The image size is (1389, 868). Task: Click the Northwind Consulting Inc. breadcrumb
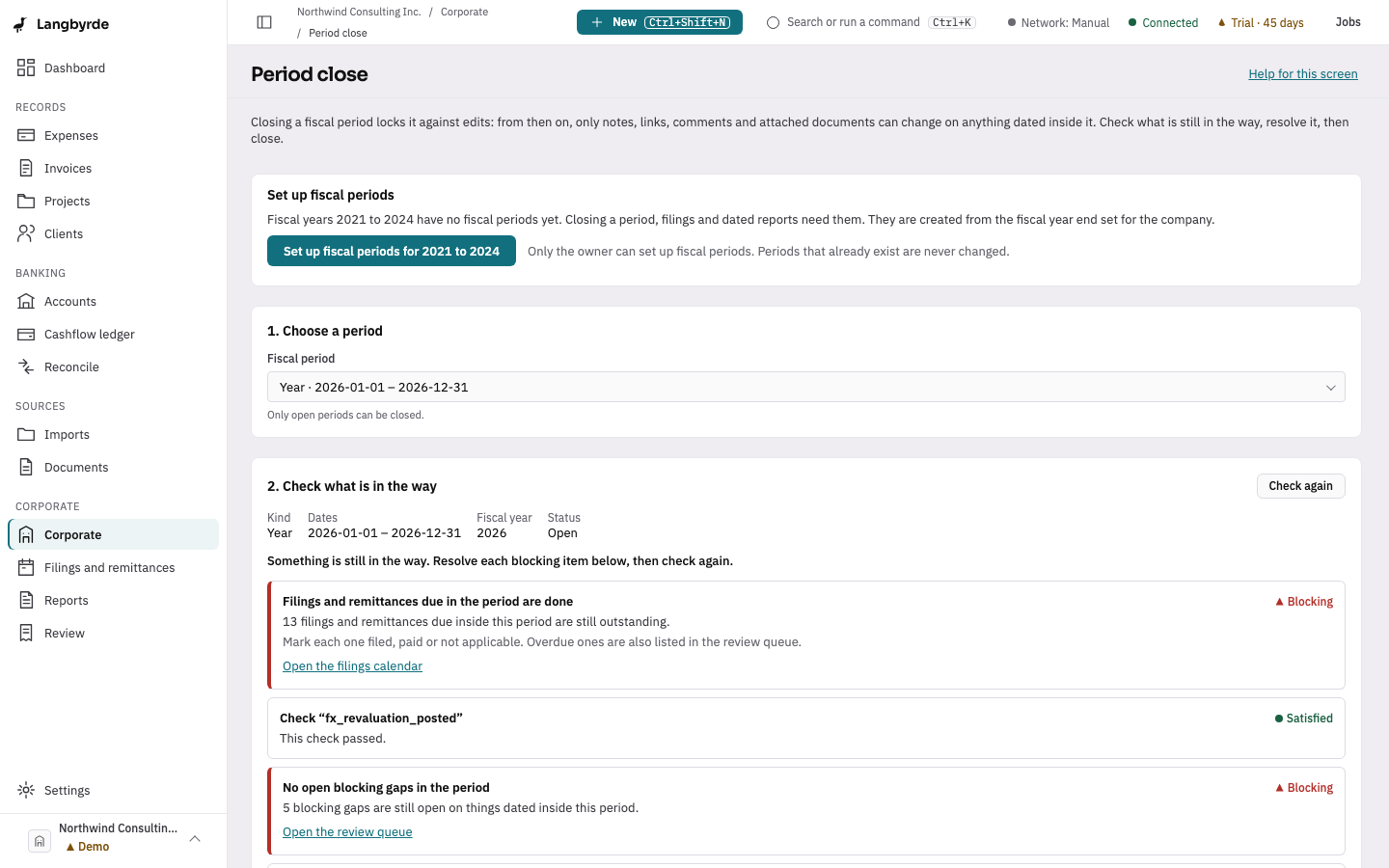click(359, 12)
